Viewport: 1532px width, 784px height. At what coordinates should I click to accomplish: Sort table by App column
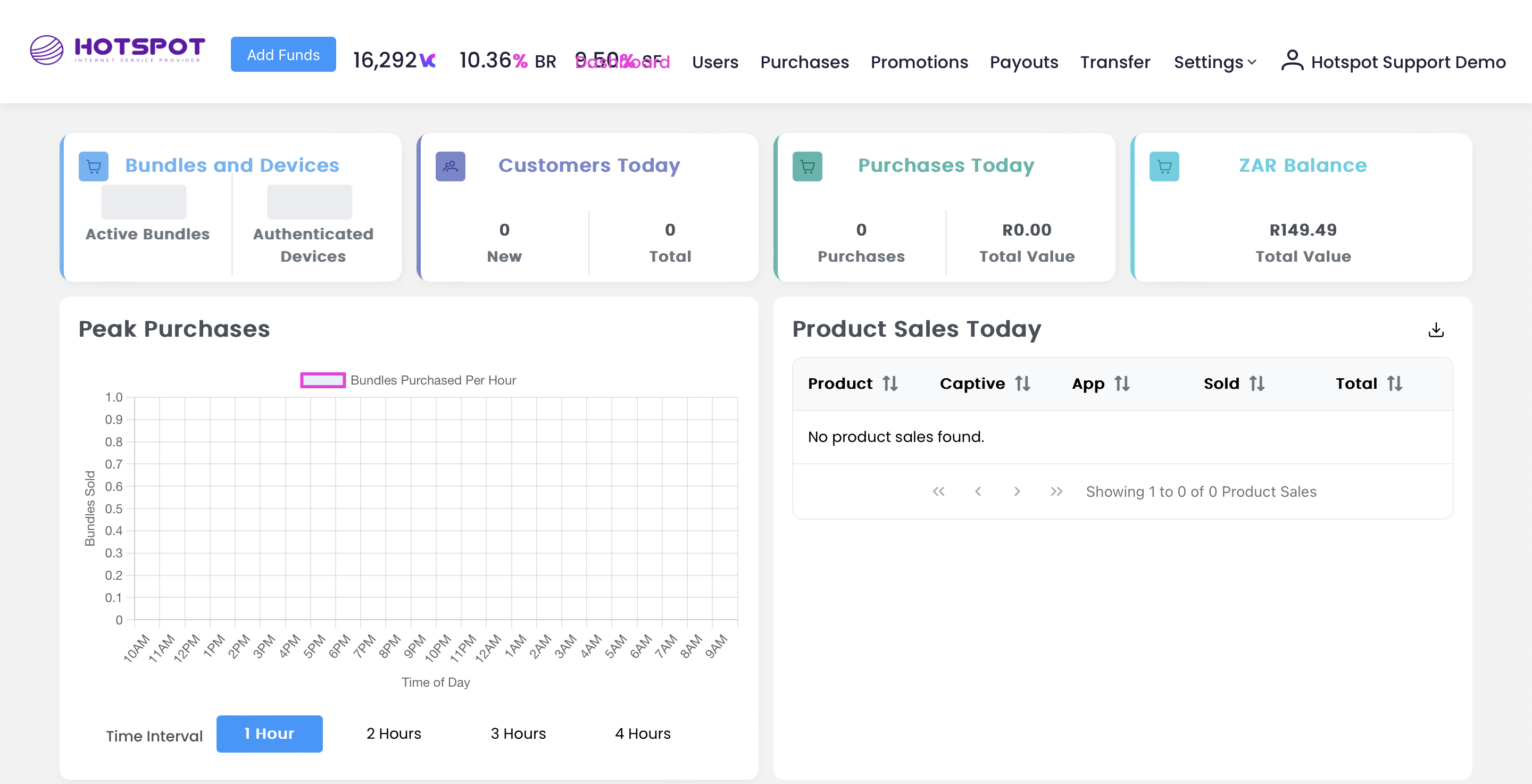(x=1122, y=383)
